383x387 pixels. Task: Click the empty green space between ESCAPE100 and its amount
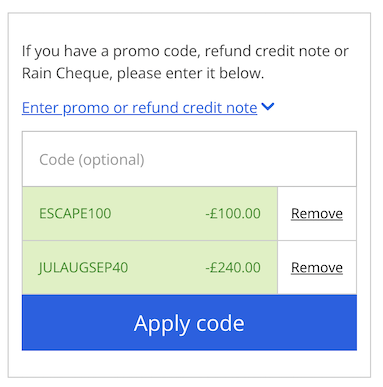point(158,214)
